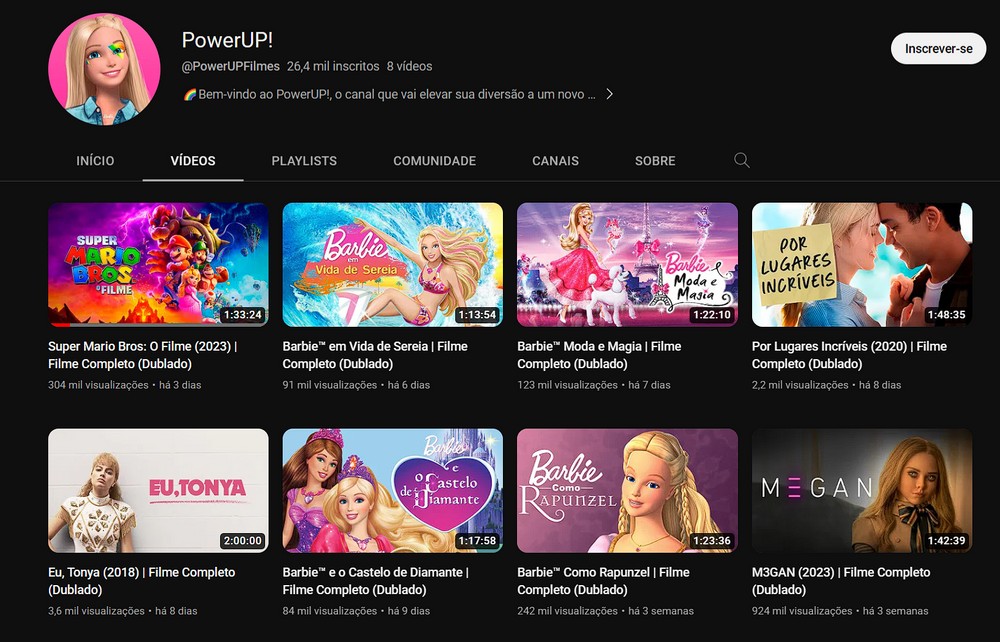Click the 1:13:54 duration badge
This screenshot has width=1000, height=642.
[477, 315]
